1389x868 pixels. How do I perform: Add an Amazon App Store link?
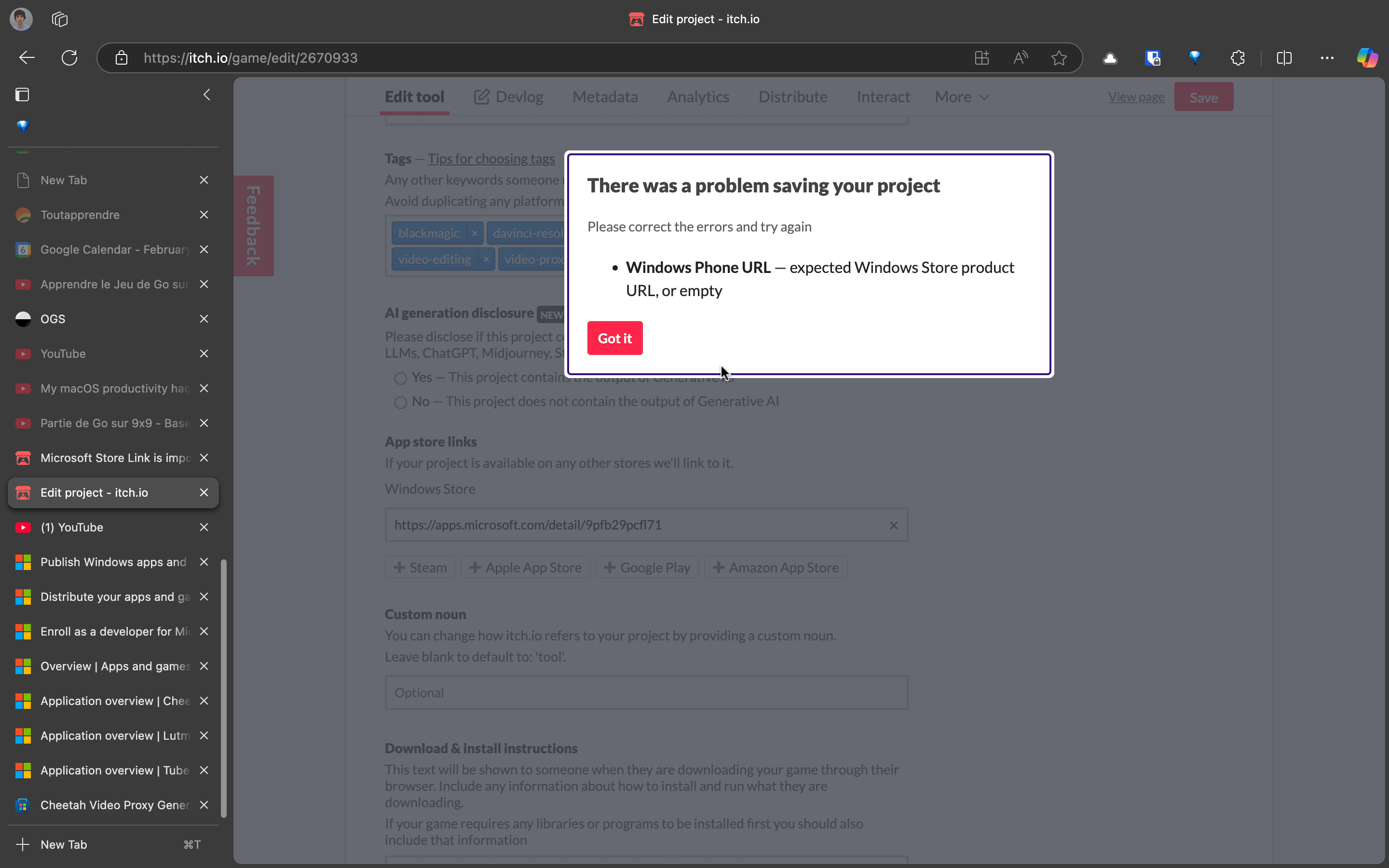[776, 567]
